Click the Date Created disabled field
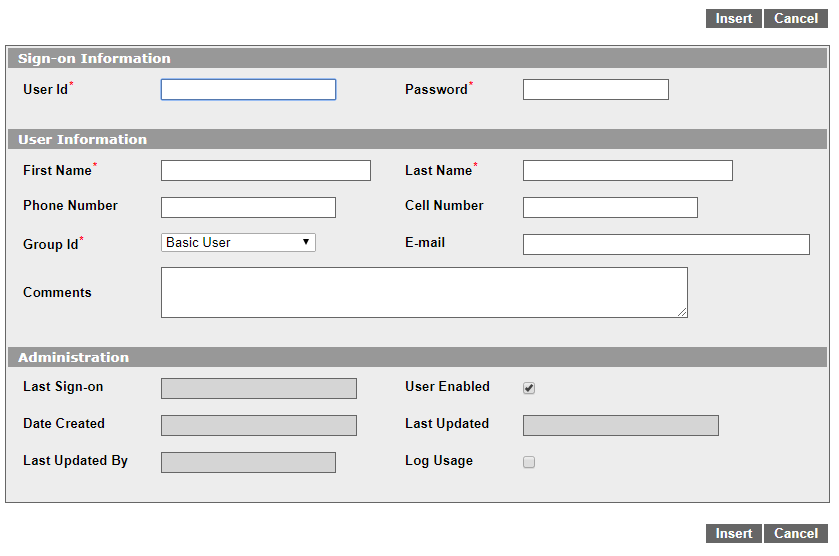839x556 pixels. pyautogui.click(x=258, y=425)
